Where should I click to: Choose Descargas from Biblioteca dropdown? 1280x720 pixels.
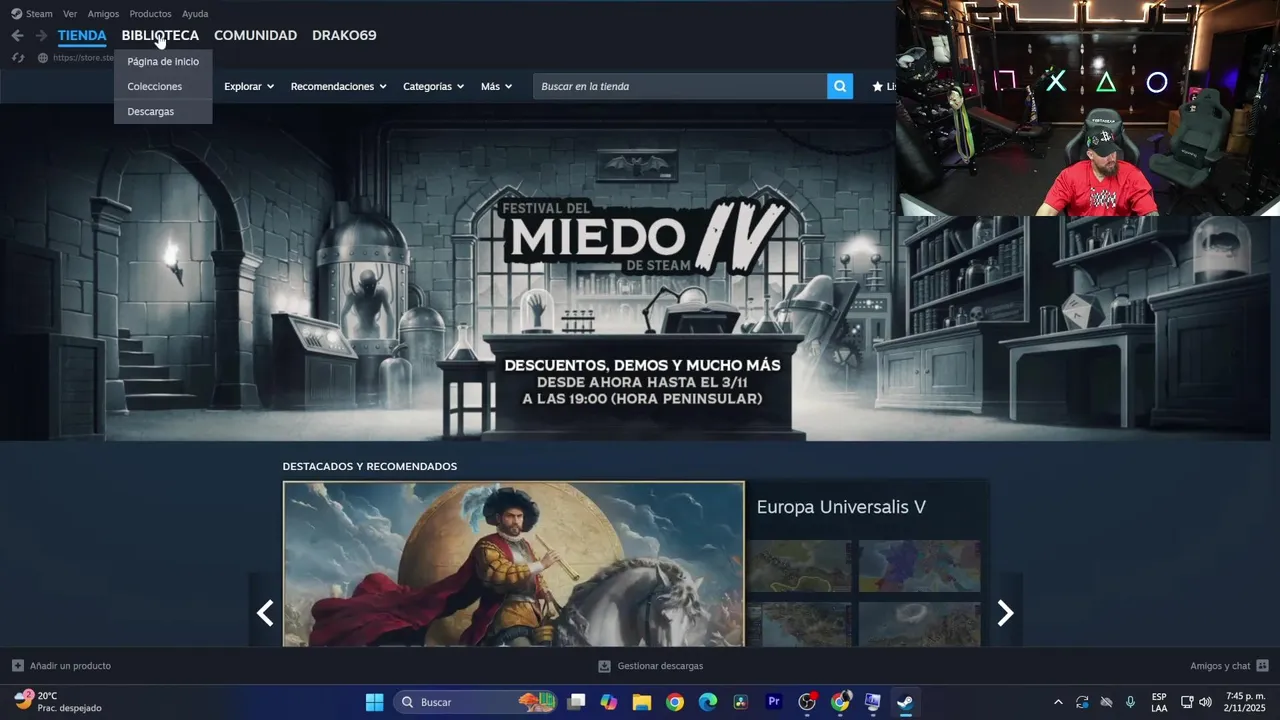click(163, 111)
